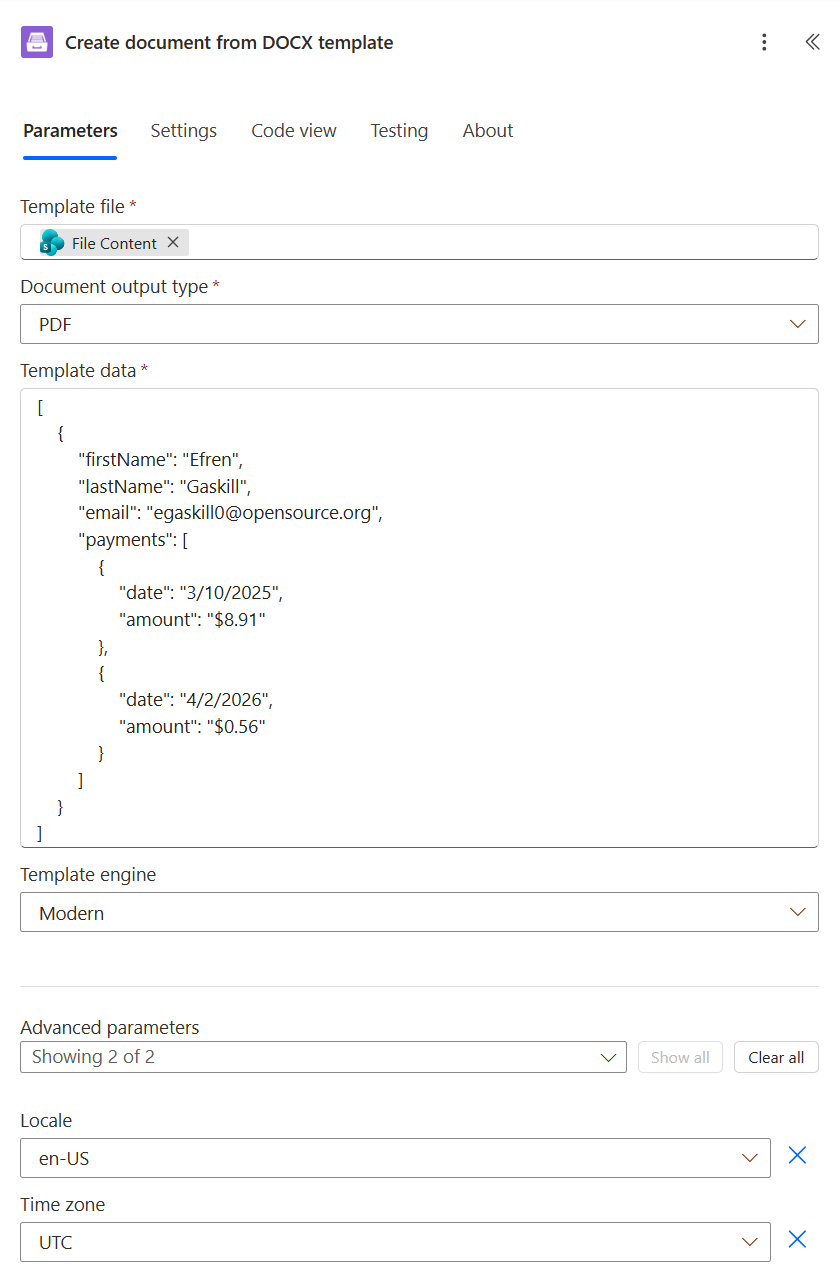Open the Testing tab
The height and width of the screenshot is (1282, 838).
(x=399, y=130)
